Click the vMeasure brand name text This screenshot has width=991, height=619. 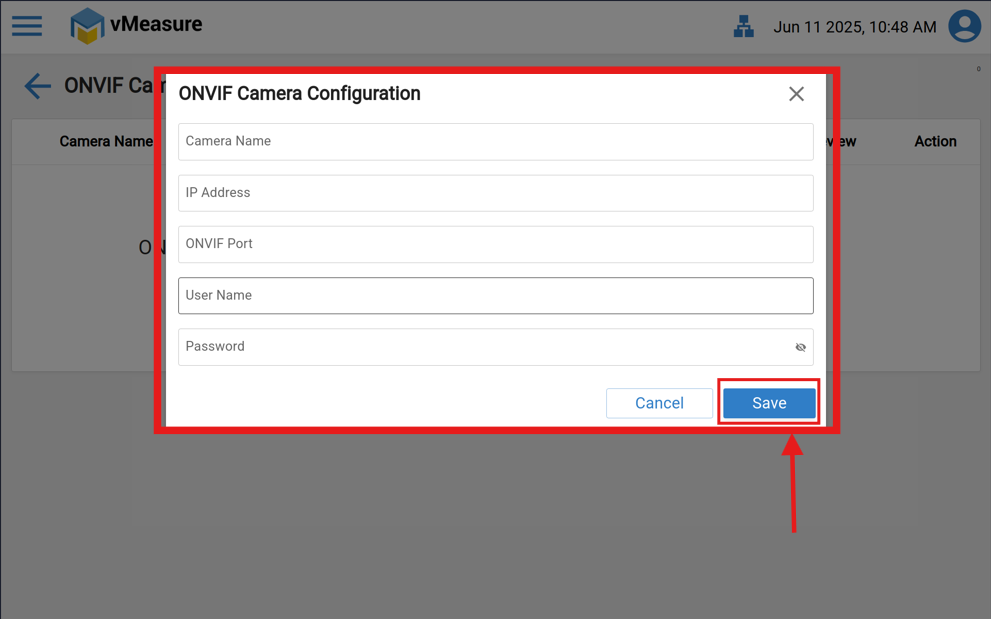coord(156,24)
